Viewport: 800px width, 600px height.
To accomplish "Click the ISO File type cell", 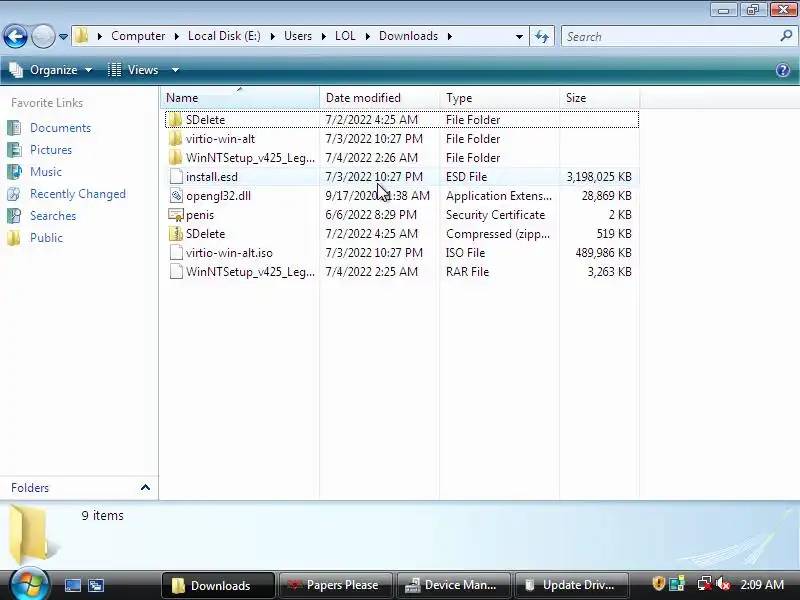I will pyautogui.click(x=465, y=253).
